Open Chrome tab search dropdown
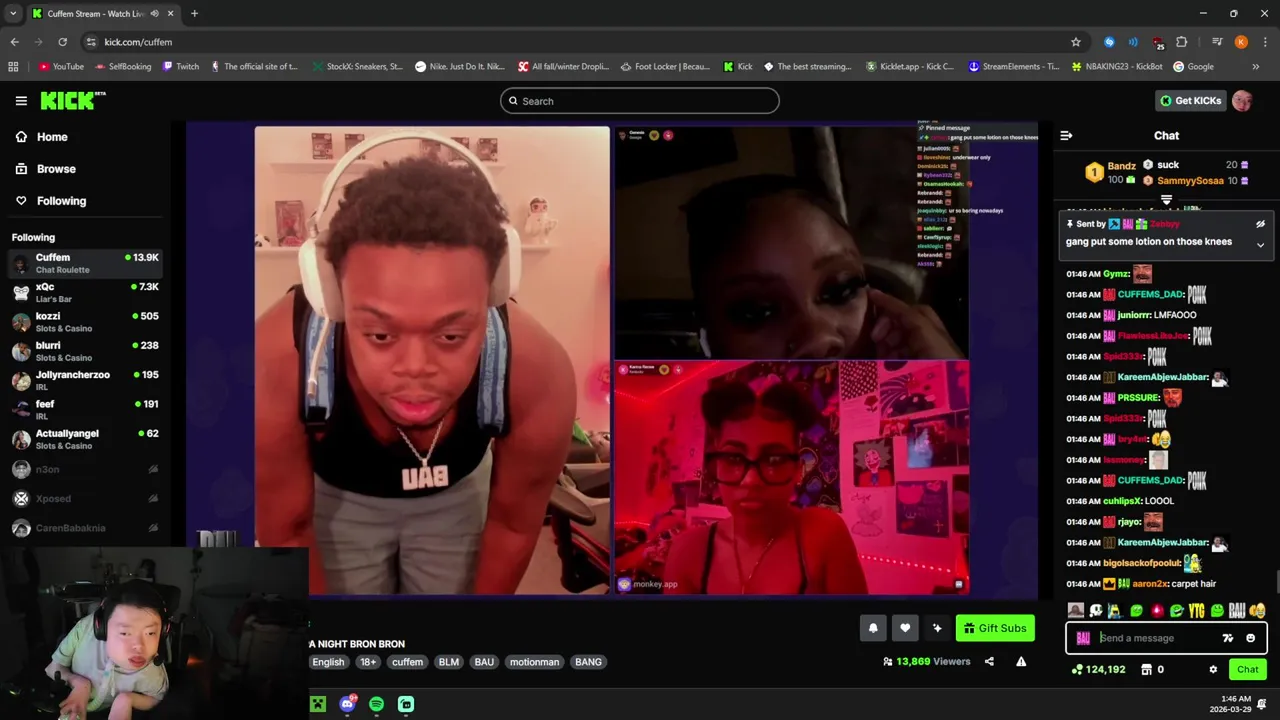The width and height of the screenshot is (1280, 720). [x=12, y=14]
